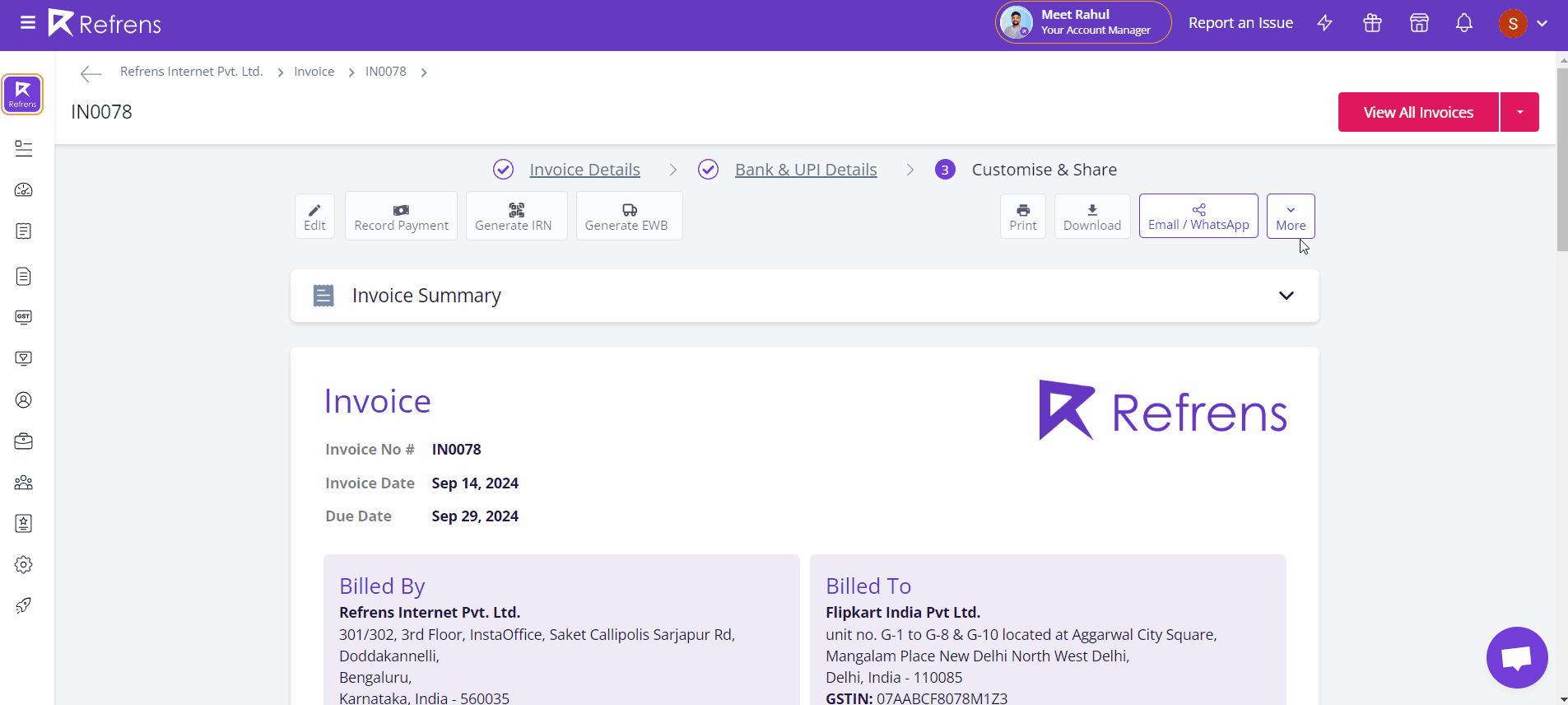The height and width of the screenshot is (705, 1568).
Task: Click the Invoice Summary heading
Action: pos(426,296)
